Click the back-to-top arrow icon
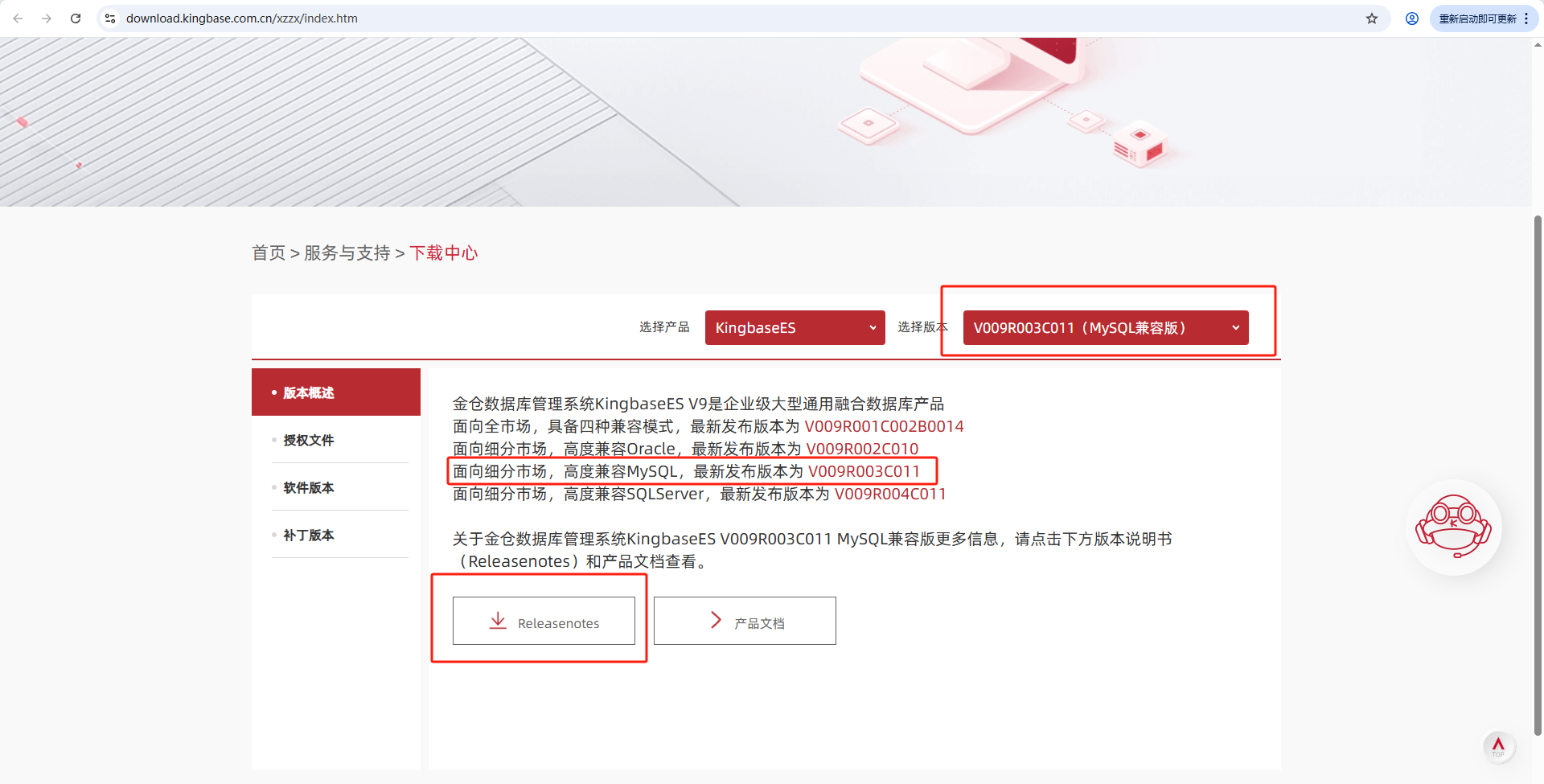The height and width of the screenshot is (784, 1544). [x=1498, y=746]
